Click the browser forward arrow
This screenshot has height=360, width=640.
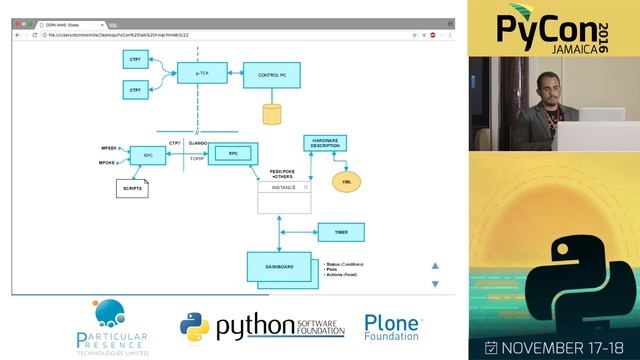pyautogui.click(x=26, y=35)
